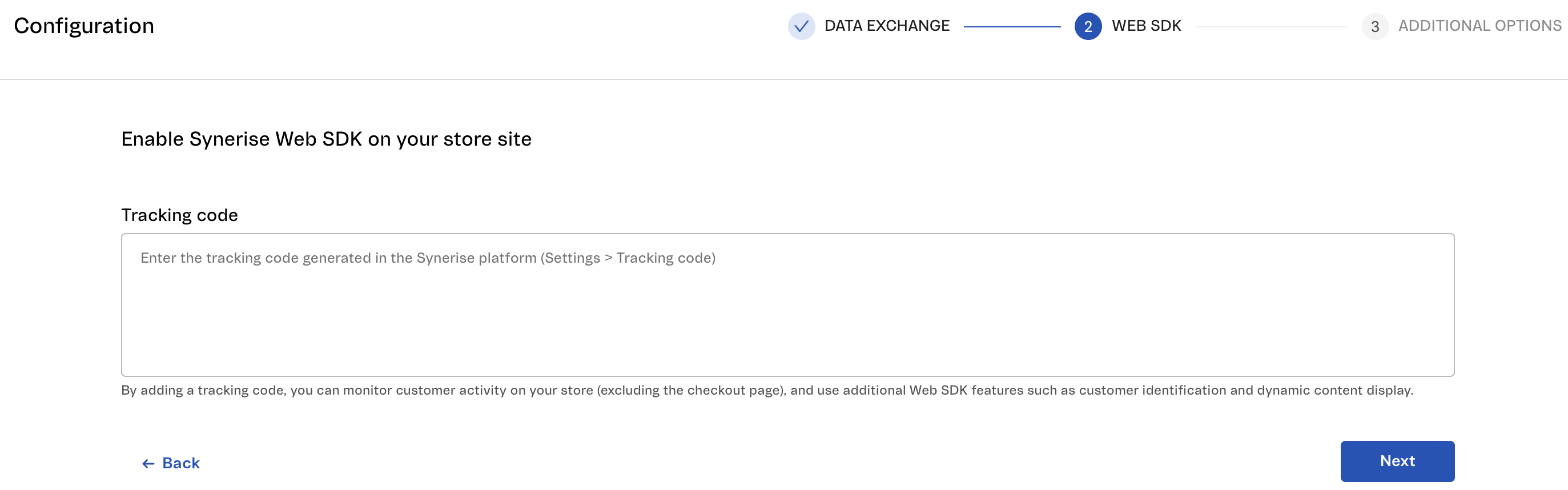
Task: Select the highlighted current step badge
Action: tap(1089, 26)
